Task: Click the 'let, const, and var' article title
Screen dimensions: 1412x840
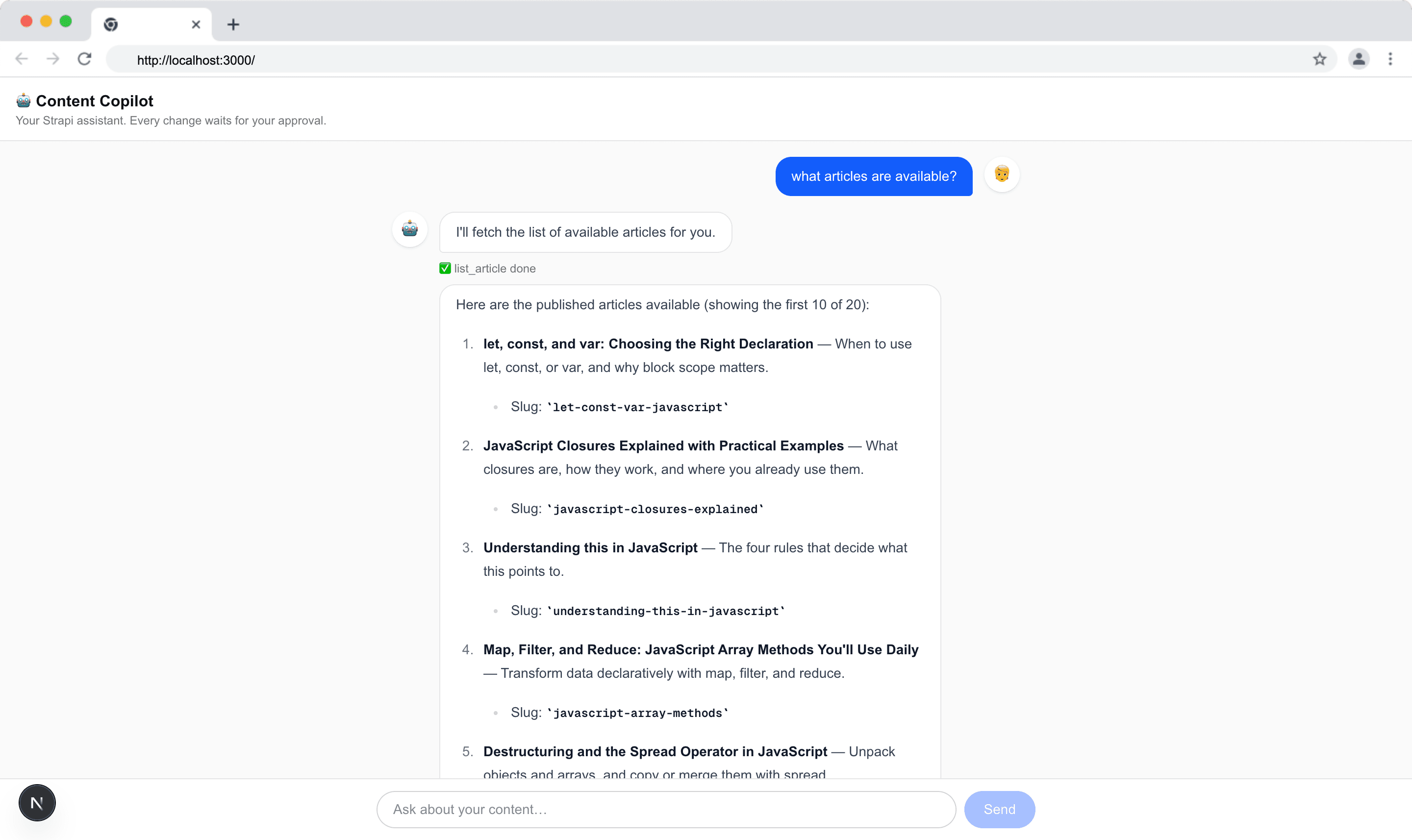Action: click(648, 344)
